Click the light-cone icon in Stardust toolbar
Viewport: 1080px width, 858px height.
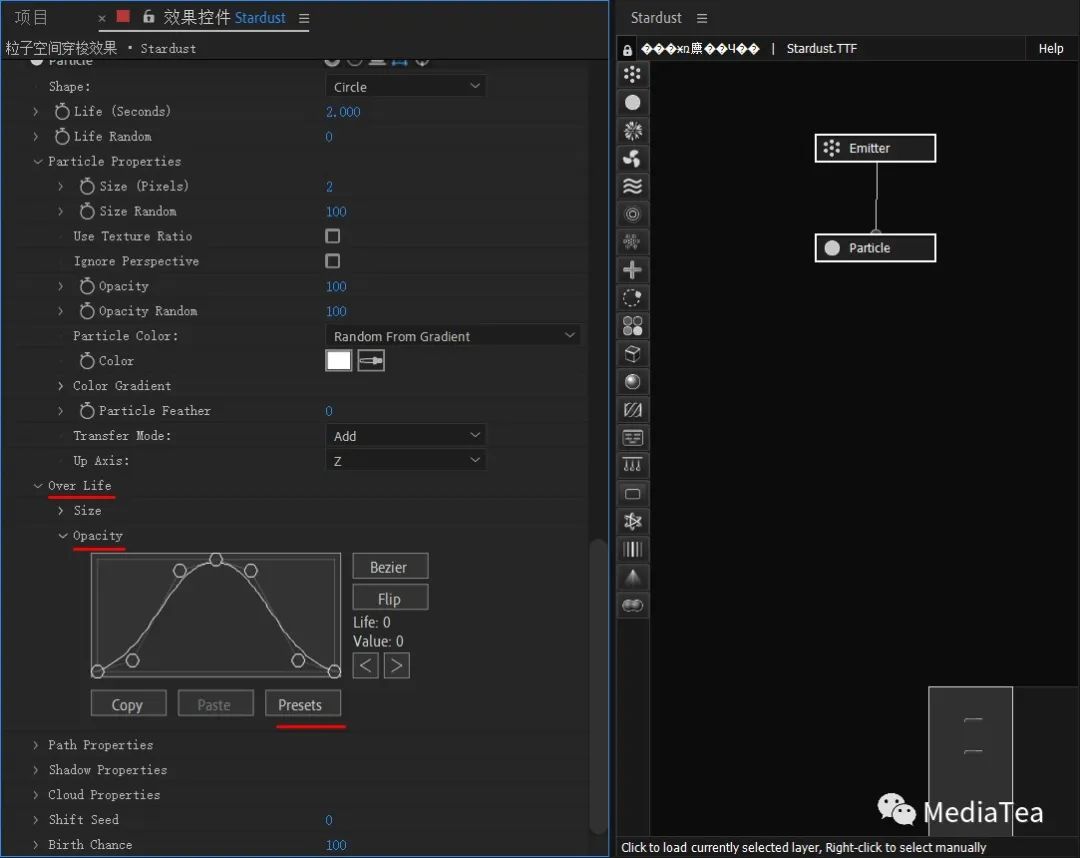pyautogui.click(x=632, y=577)
